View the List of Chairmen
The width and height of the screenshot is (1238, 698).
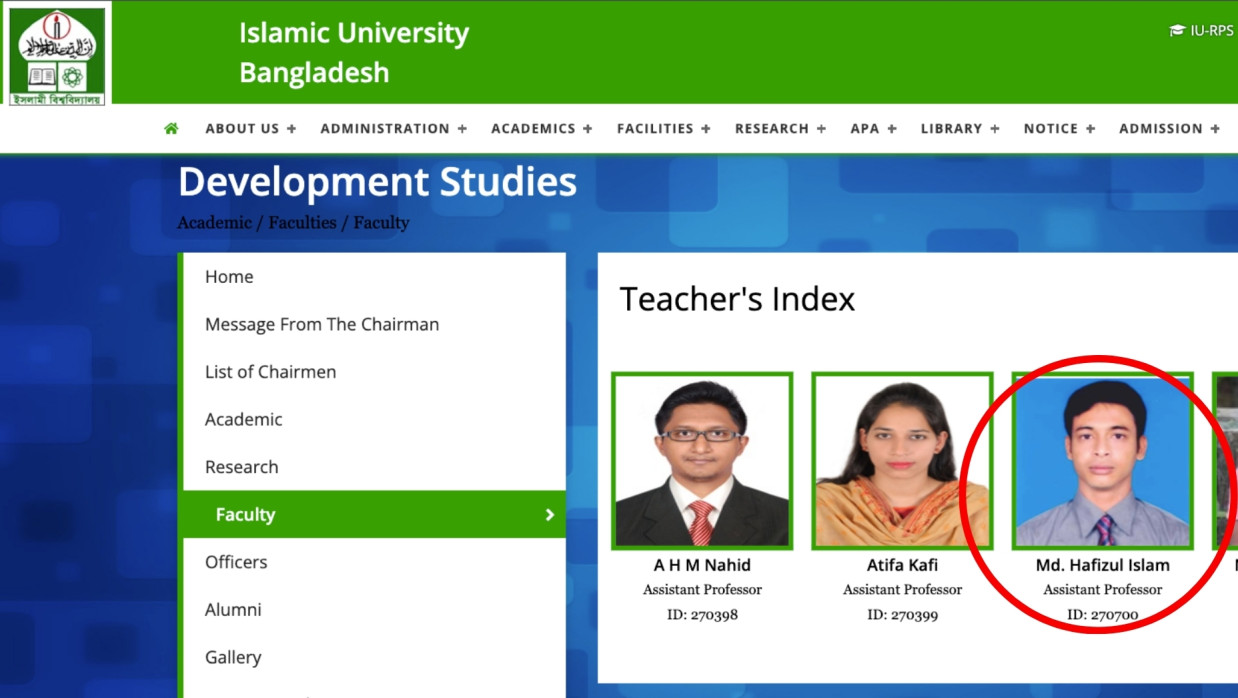(x=374, y=372)
